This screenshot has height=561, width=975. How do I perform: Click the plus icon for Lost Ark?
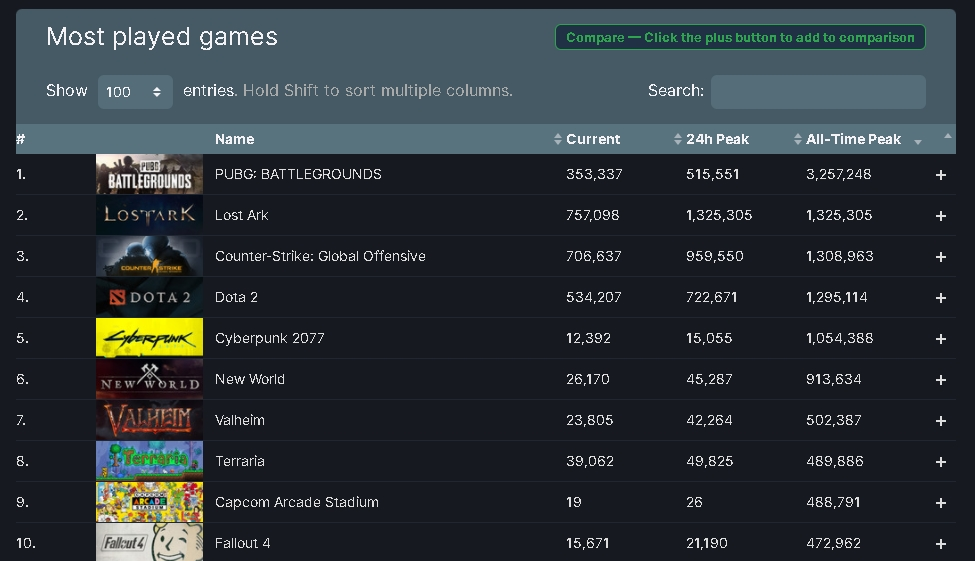click(940, 216)
